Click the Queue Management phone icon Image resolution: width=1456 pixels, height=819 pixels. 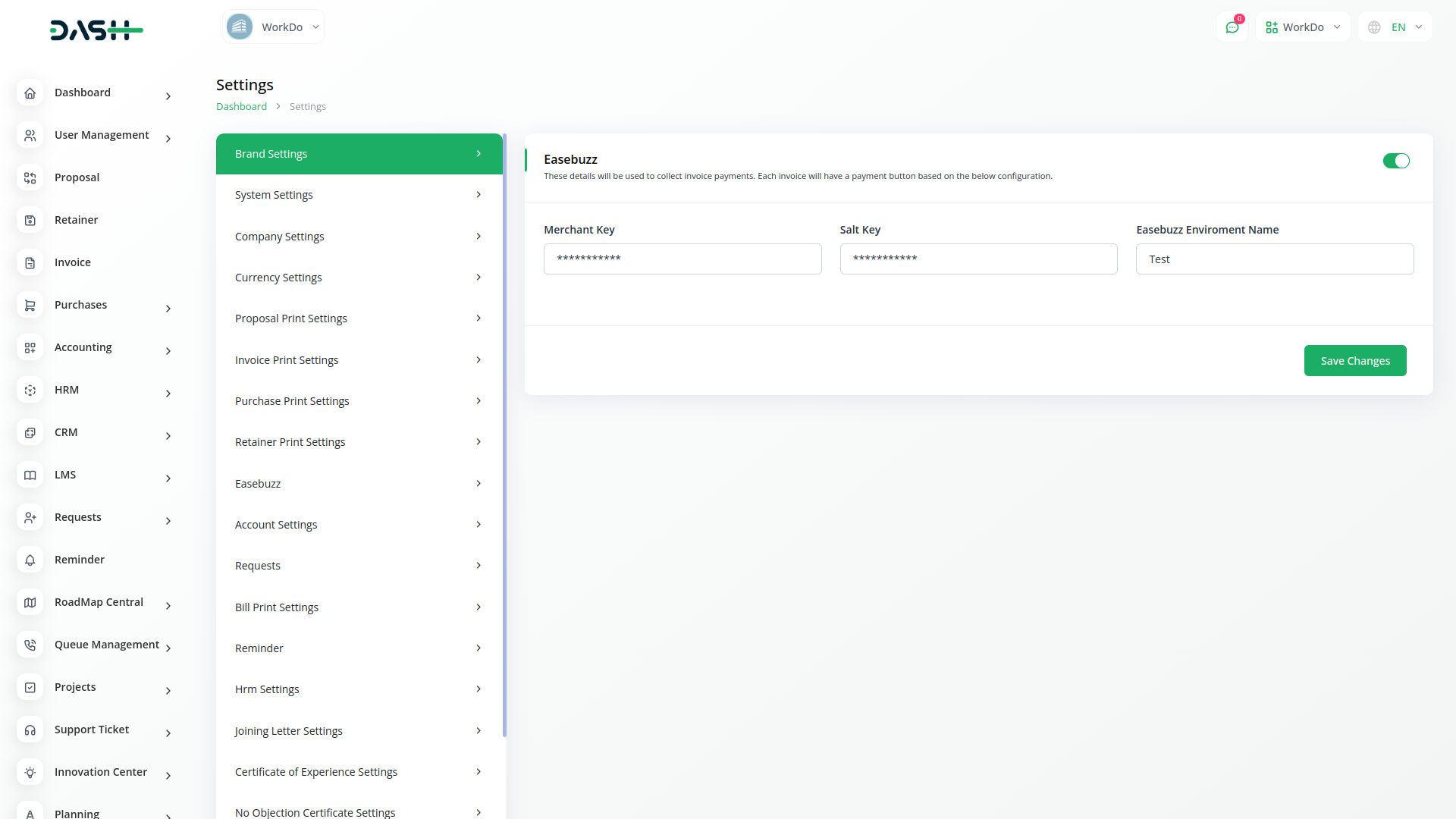(x=30, y=645)
